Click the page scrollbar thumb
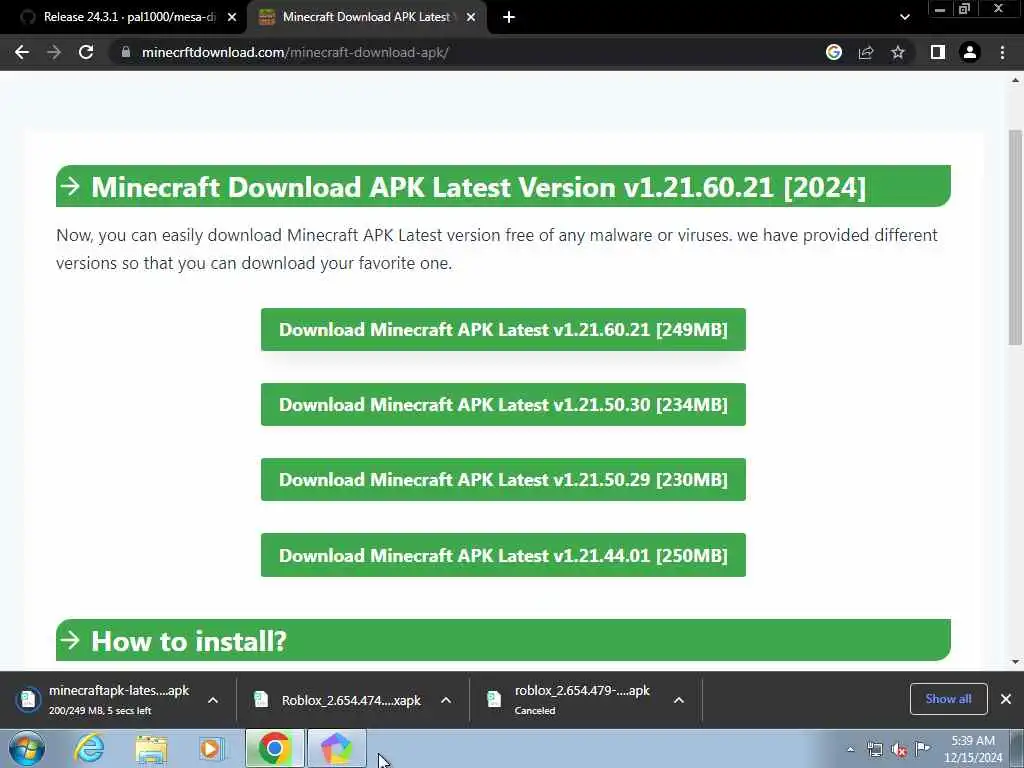 click(1015, 238)
